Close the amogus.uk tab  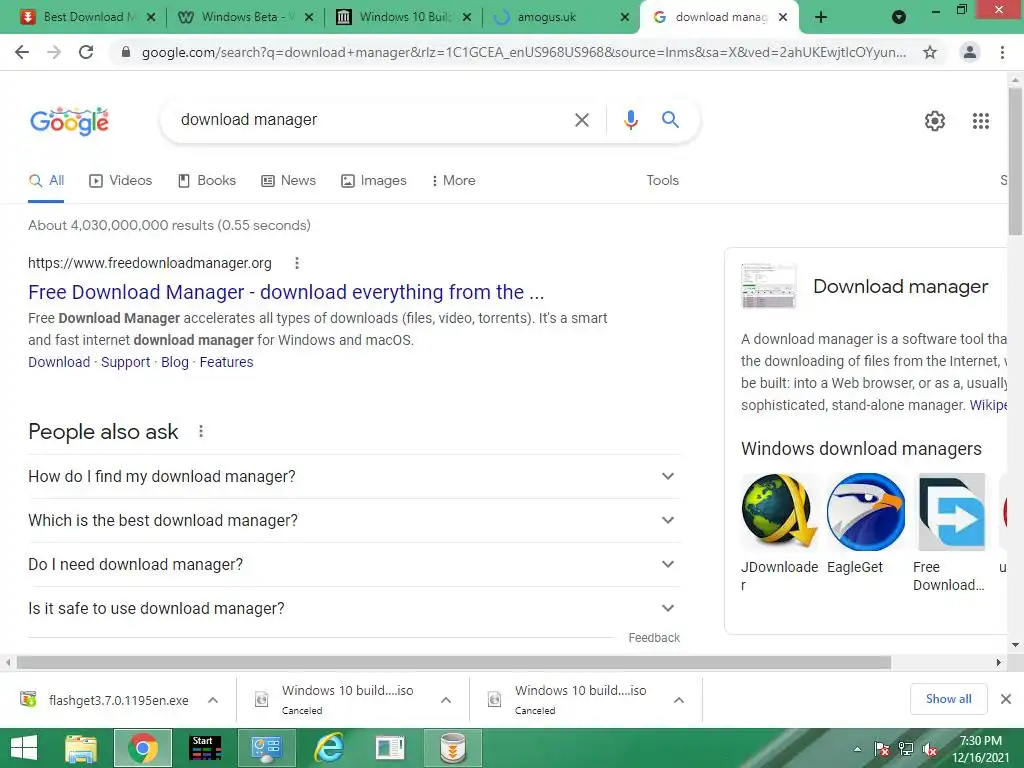coord(625,18)
